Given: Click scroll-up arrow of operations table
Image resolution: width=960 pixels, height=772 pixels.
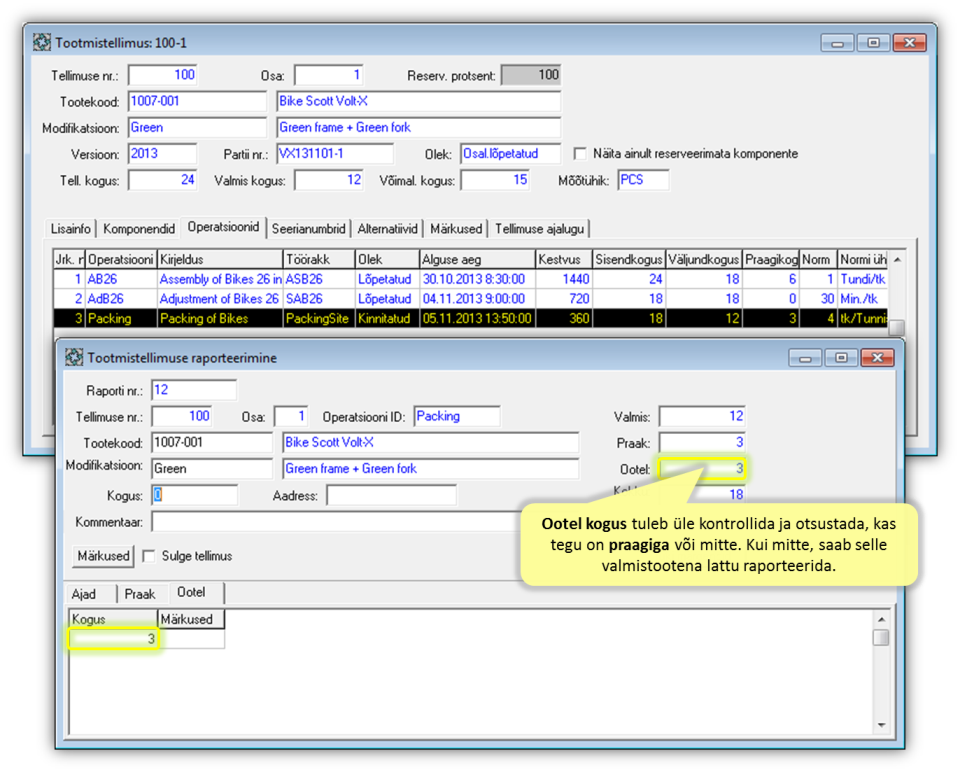Looking at the screenshot, I should tap(897, 260).
